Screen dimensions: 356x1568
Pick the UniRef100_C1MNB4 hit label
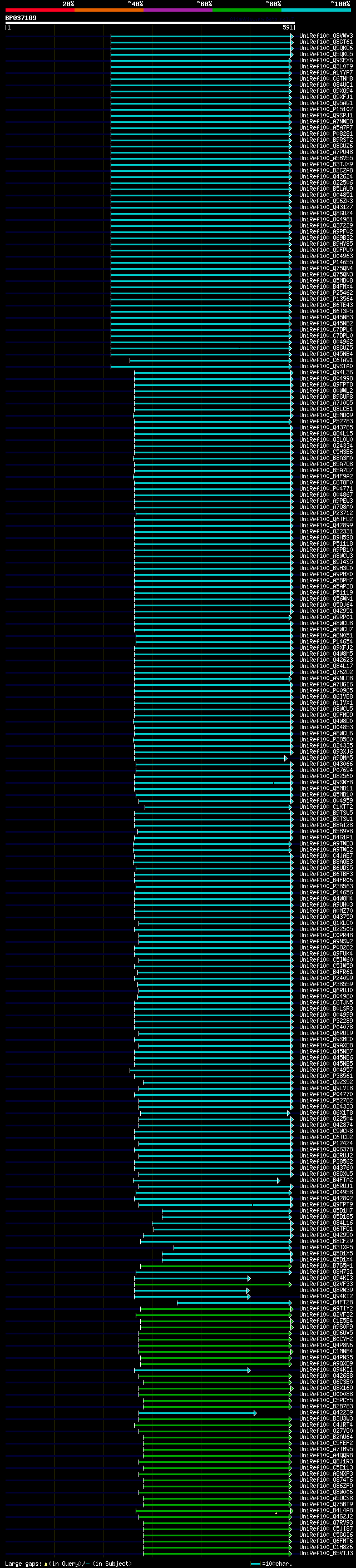(325, 1351)
